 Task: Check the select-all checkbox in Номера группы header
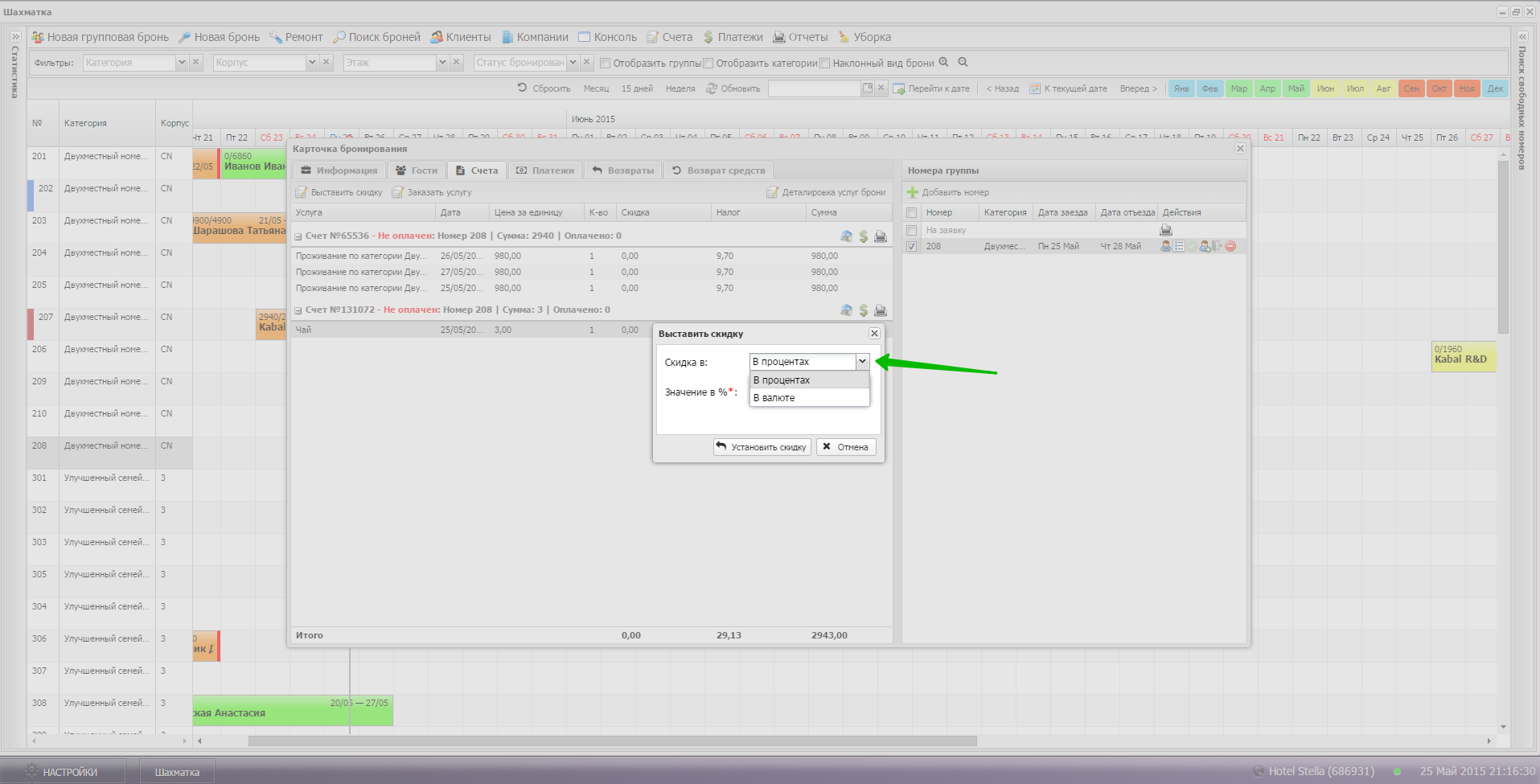(x=911, y=213)
